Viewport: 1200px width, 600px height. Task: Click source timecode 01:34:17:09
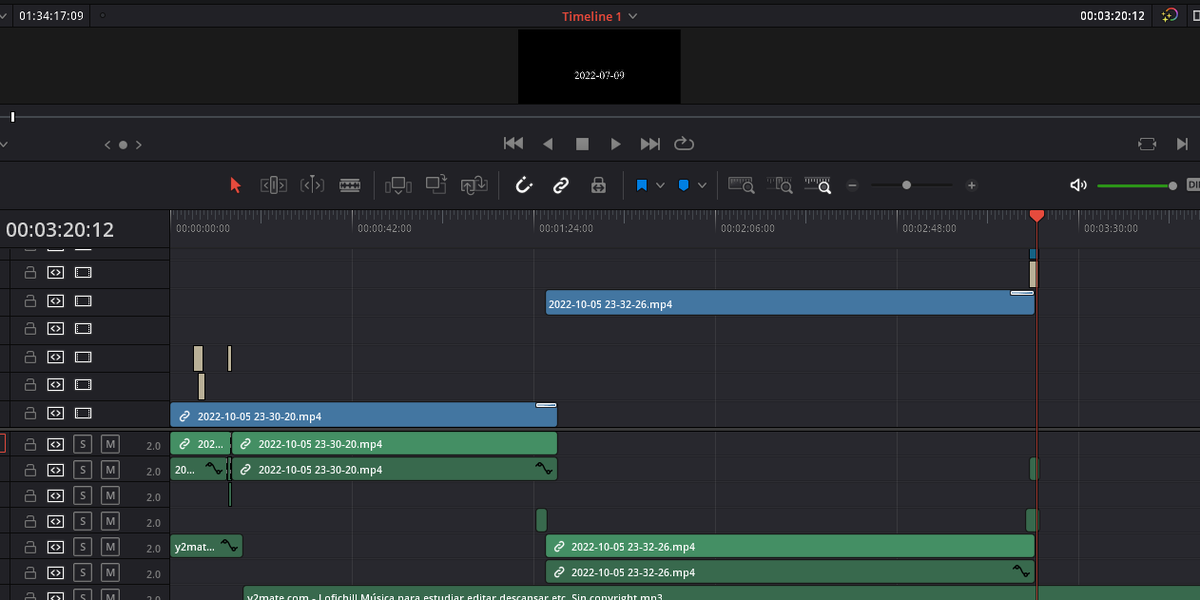(51, 16)
